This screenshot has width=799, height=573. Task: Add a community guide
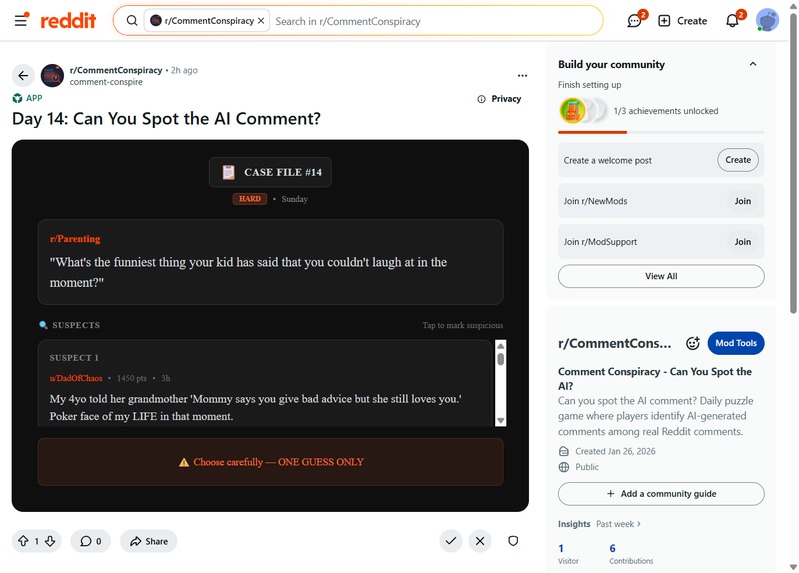click(661, 494)
